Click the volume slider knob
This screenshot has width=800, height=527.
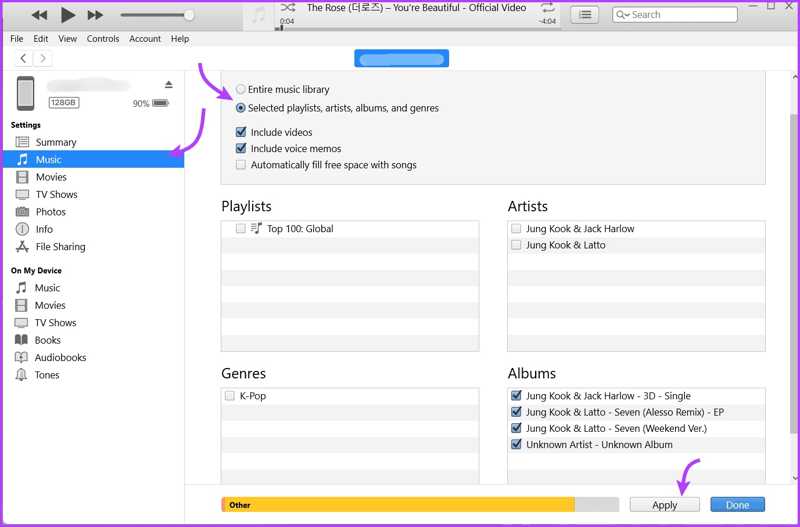(189, 15)
